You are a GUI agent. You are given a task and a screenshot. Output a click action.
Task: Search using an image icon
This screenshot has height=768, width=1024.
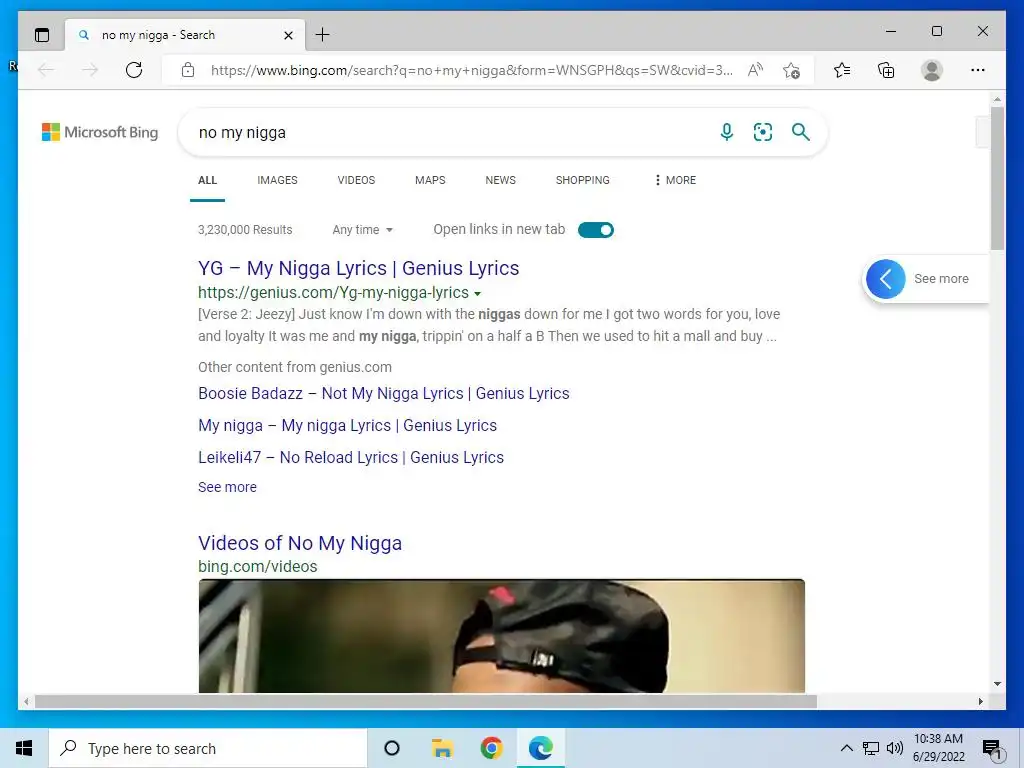(x=763, y=132)
